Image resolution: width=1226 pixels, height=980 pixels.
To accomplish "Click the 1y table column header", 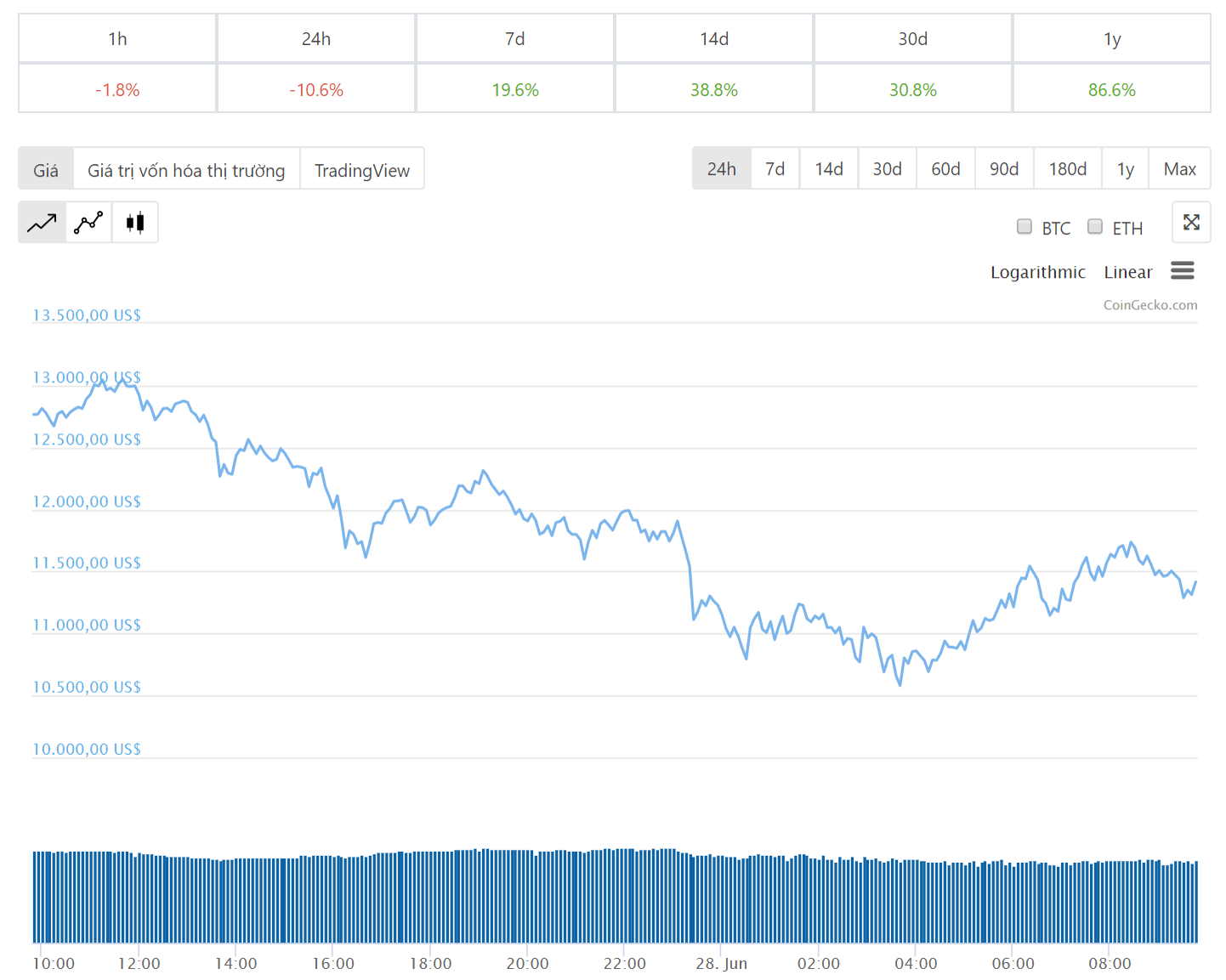I will [x=1112, y=38].
